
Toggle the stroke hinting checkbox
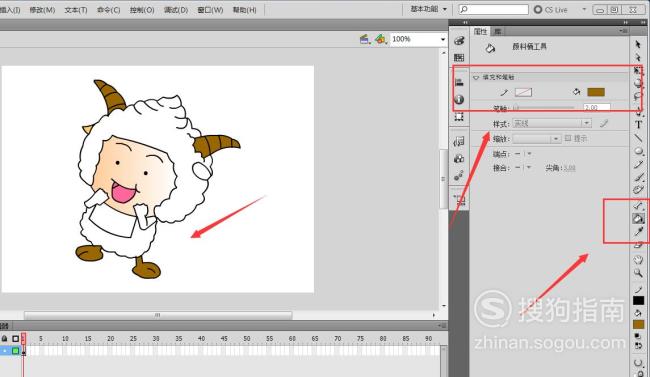coord(568,138)
